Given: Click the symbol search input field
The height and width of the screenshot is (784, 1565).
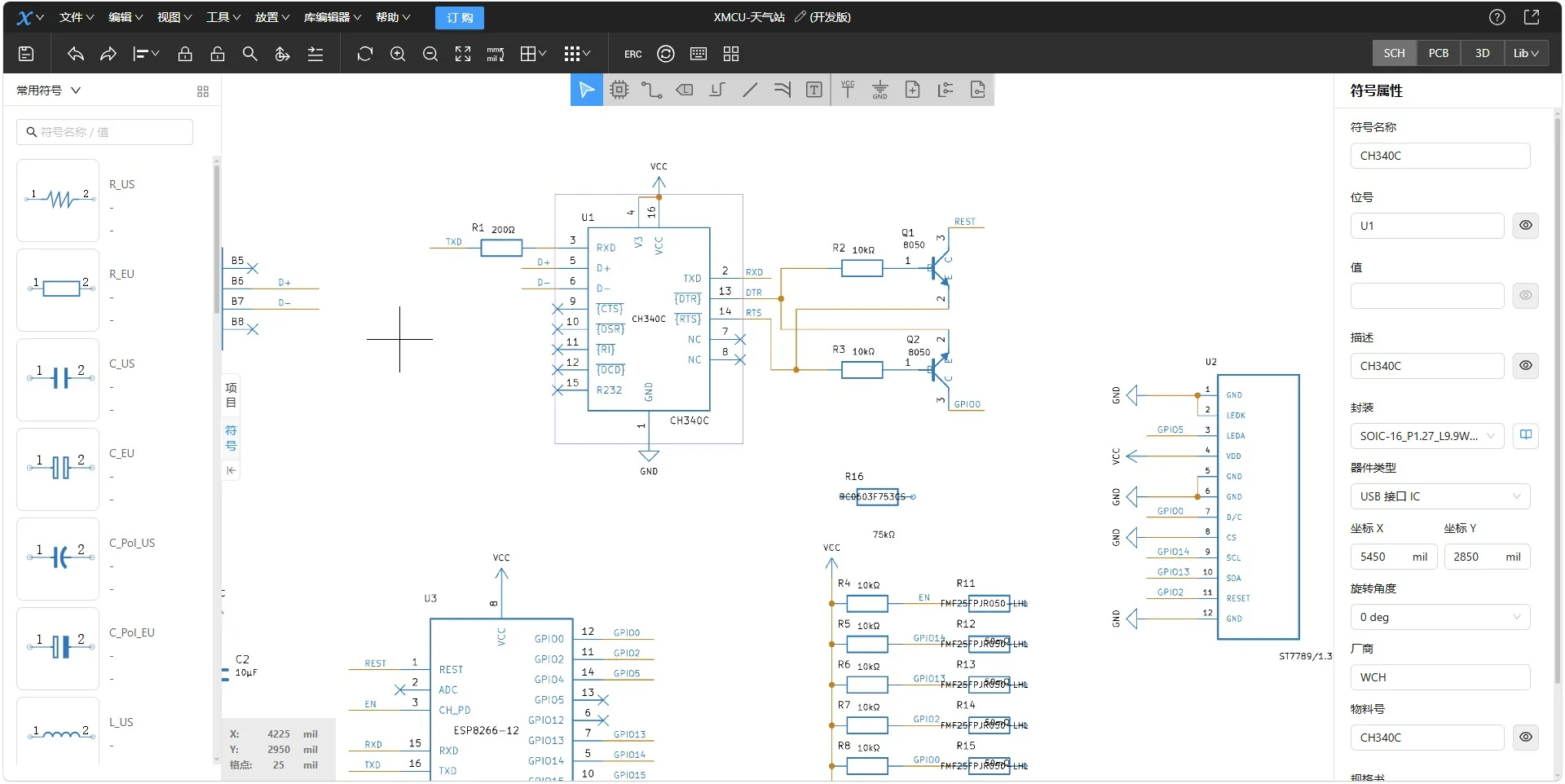Looking at the screenshot, I should point(104,132).
